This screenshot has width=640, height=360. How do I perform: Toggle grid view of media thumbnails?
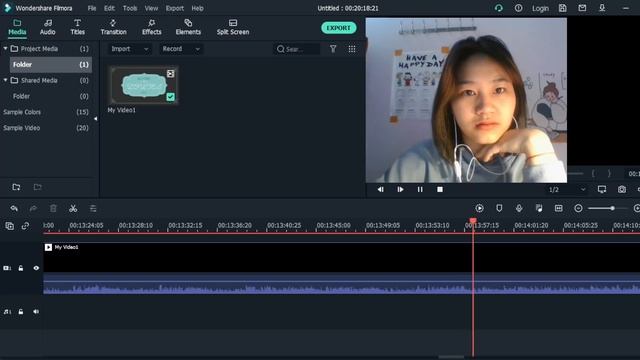(352, 49)
